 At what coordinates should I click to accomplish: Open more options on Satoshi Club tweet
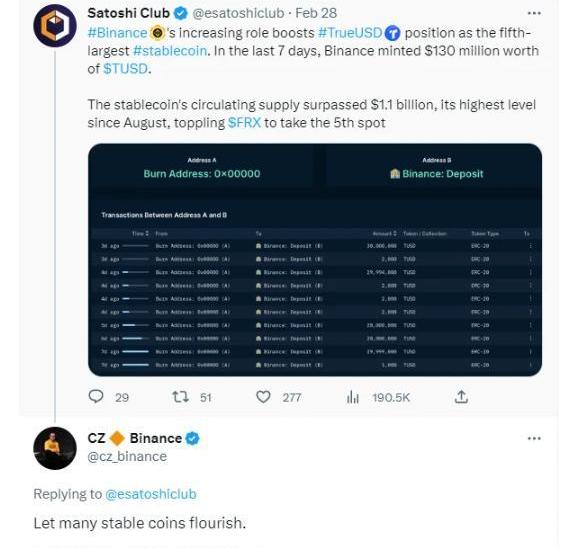click(534, 13)
